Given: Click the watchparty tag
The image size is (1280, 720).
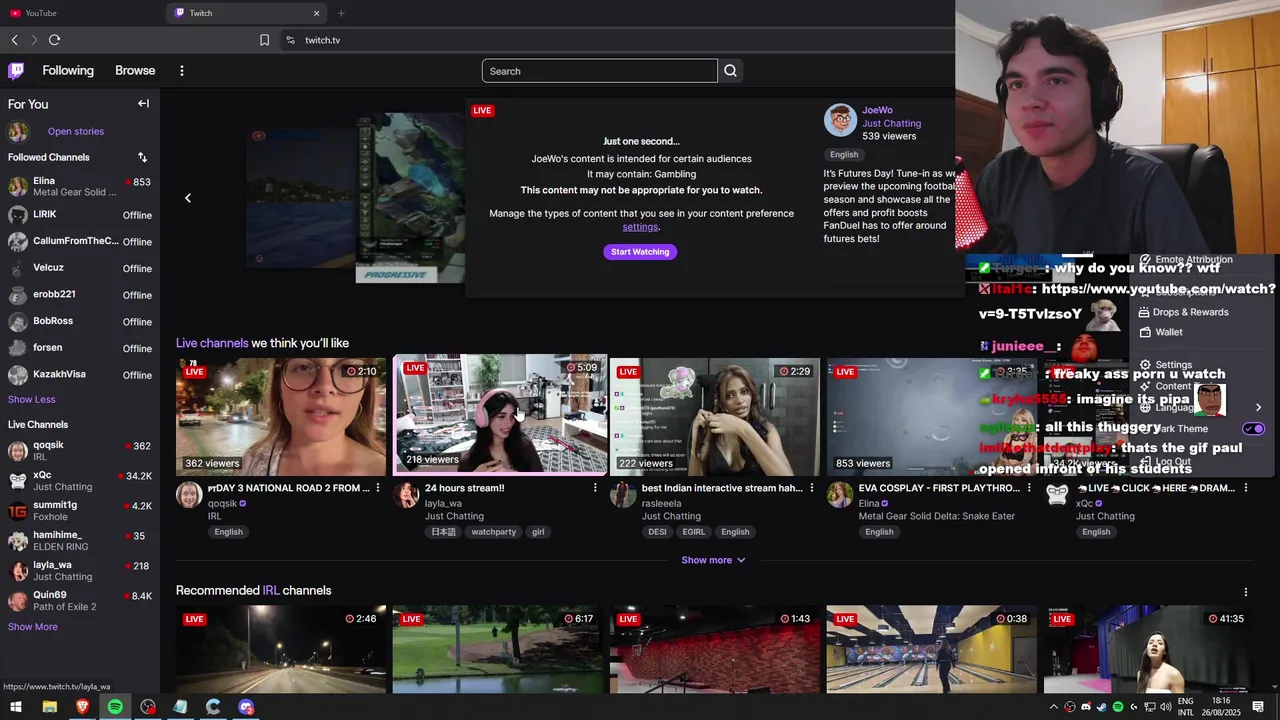Looking at the screenshot, I should (493, 532).
